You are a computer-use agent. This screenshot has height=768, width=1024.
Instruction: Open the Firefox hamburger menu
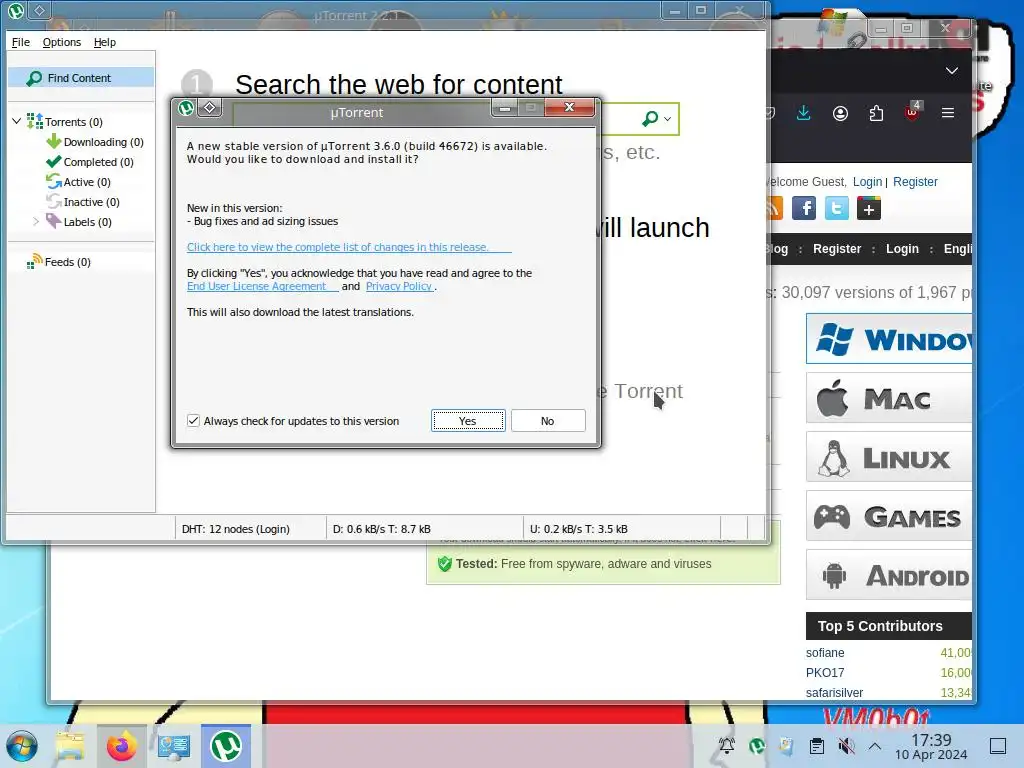click(x=948, y=113)
